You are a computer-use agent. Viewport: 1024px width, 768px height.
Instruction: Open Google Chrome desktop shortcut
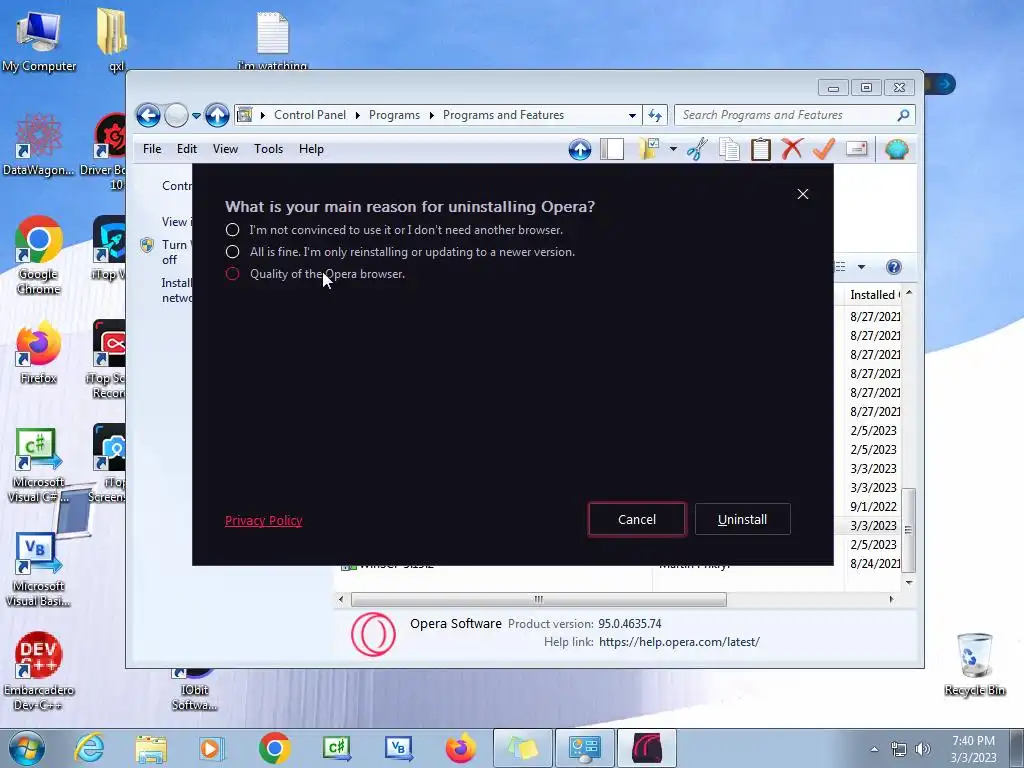point(39,255)
